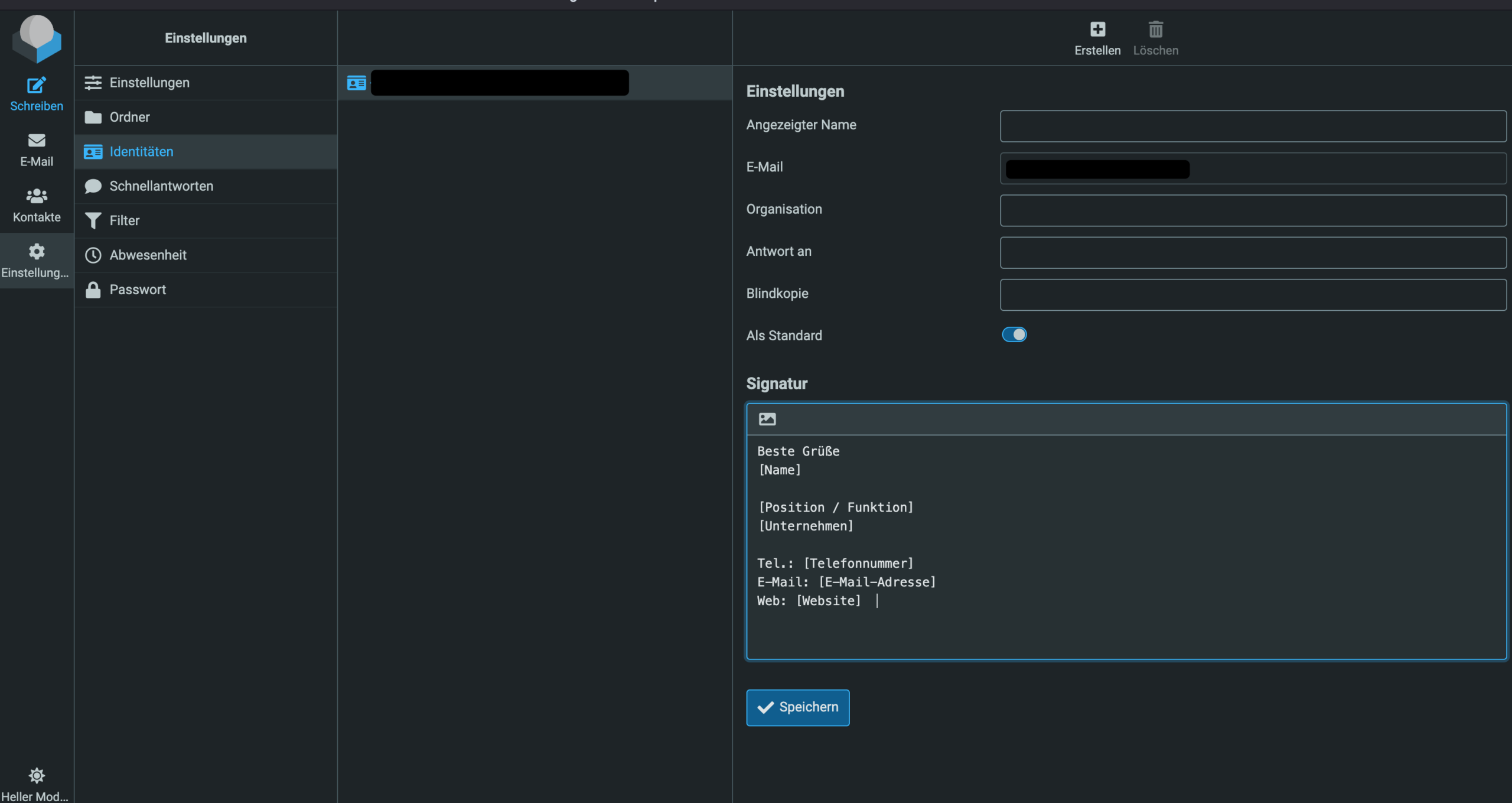Open the E-Mail envelope icon

[x=36, y=141]
